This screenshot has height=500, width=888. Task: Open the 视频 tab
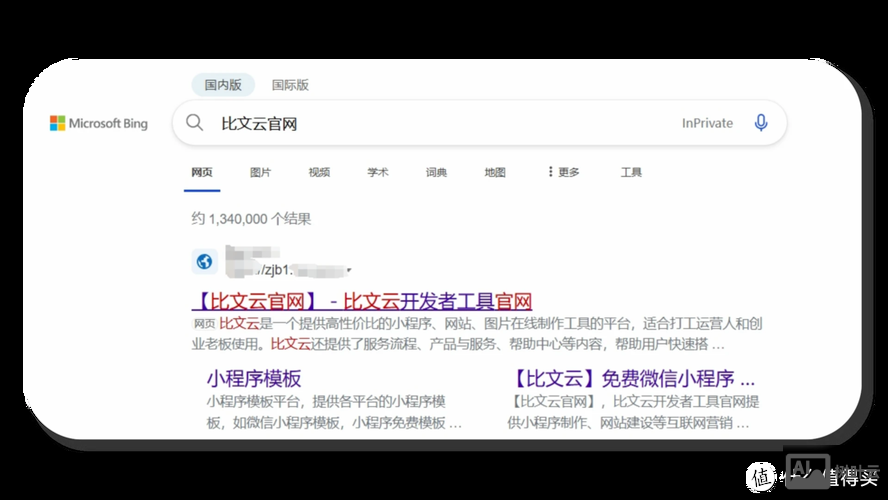pyautogui.click(x=319, y=172)
